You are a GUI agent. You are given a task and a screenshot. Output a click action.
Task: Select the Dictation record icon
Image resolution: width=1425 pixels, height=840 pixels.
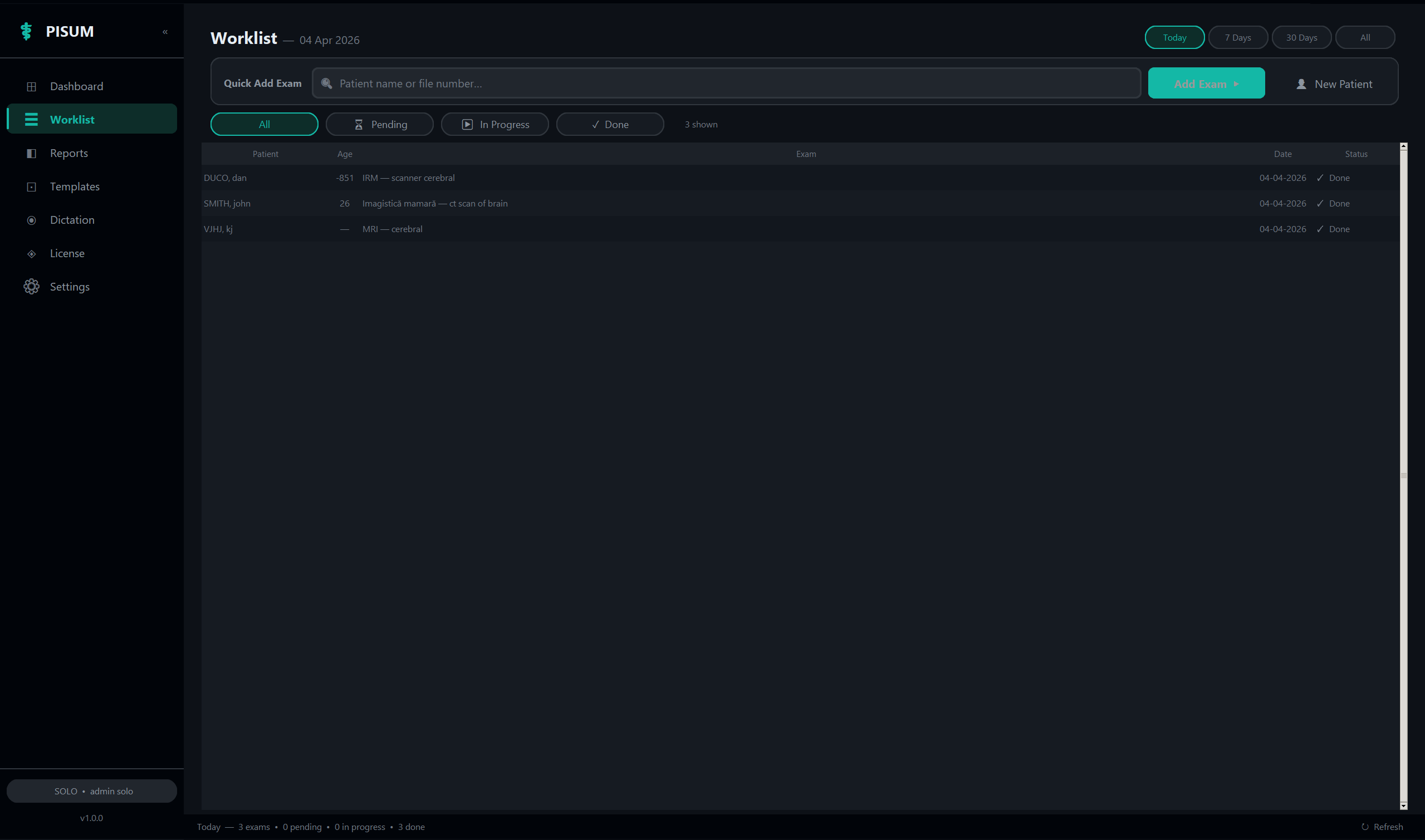[x=32, y=220]
